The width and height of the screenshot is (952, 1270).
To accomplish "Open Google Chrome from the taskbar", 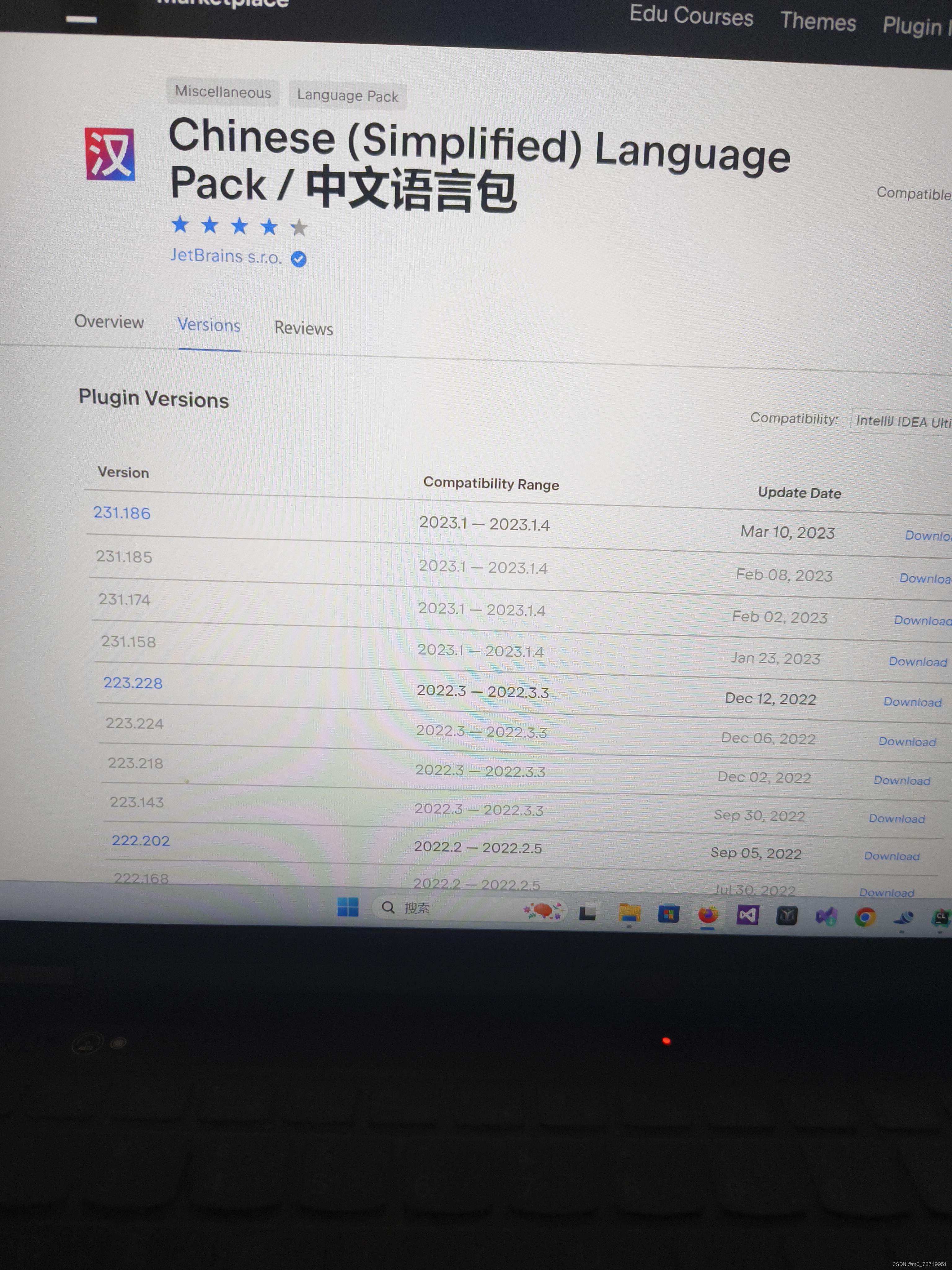I will (x=865, y=917).
